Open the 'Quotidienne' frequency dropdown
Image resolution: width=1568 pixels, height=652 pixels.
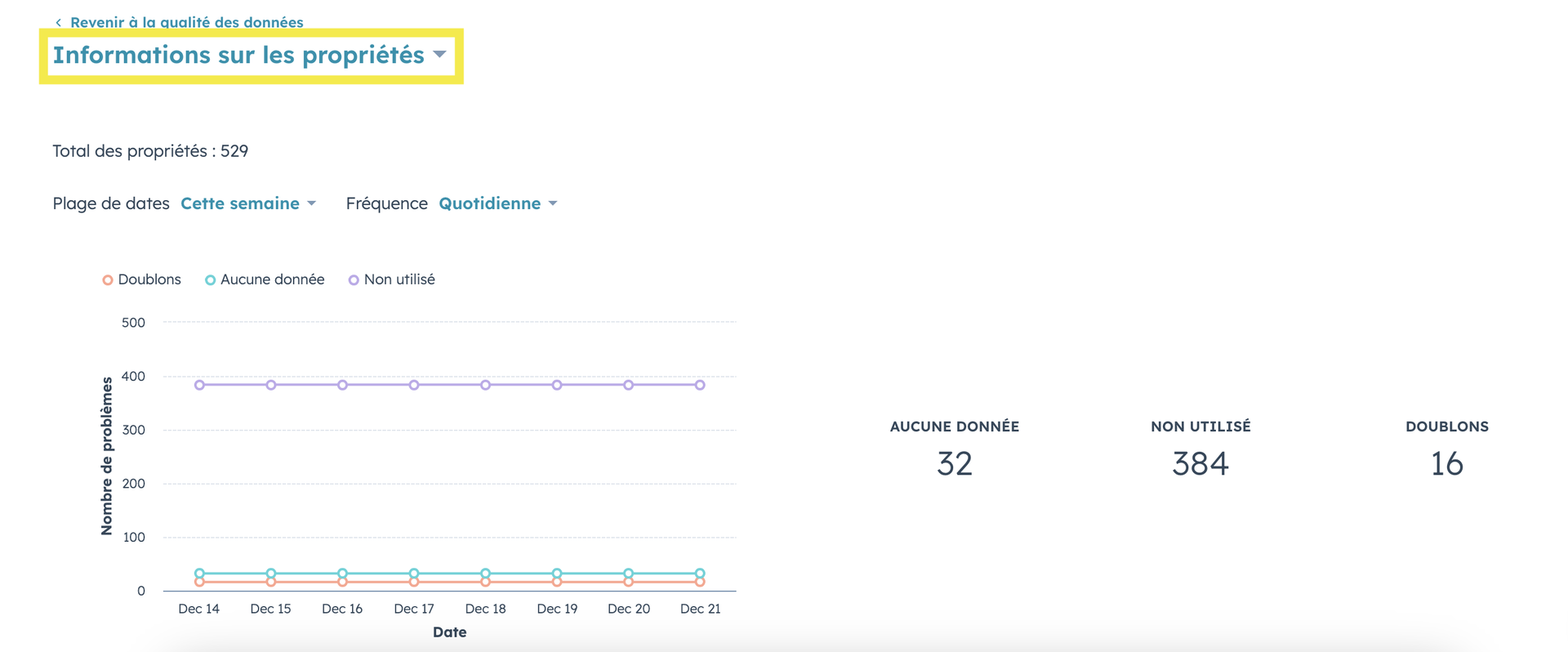(498, 203)
